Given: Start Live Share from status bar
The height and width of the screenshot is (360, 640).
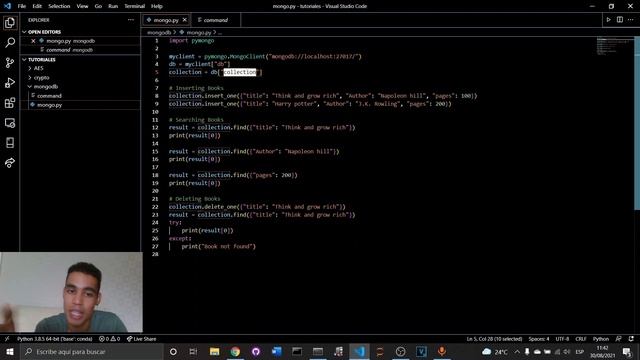Looking at the screenshot, I should 142,339.
